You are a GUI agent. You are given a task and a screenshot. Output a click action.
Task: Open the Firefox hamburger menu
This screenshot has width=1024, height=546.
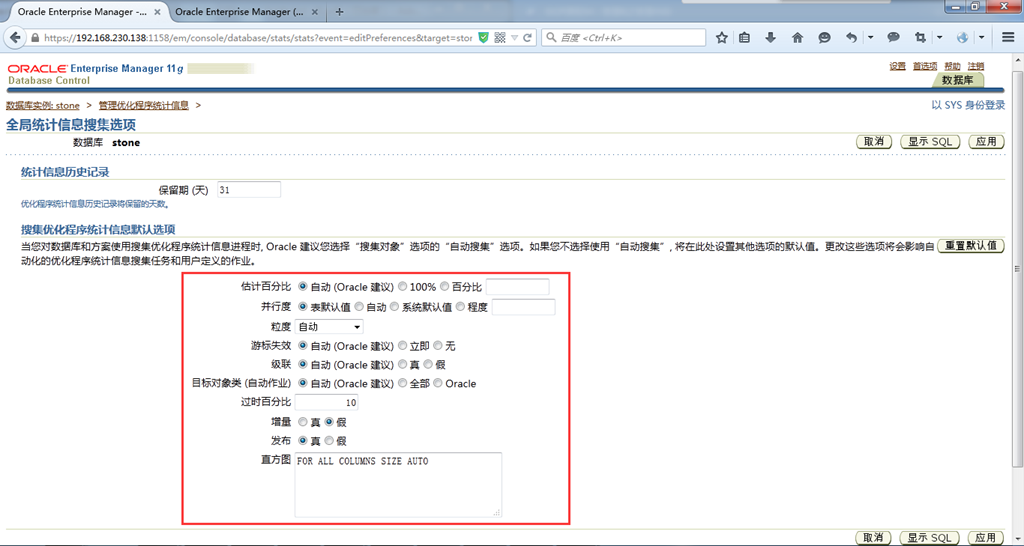point(1008,38)
